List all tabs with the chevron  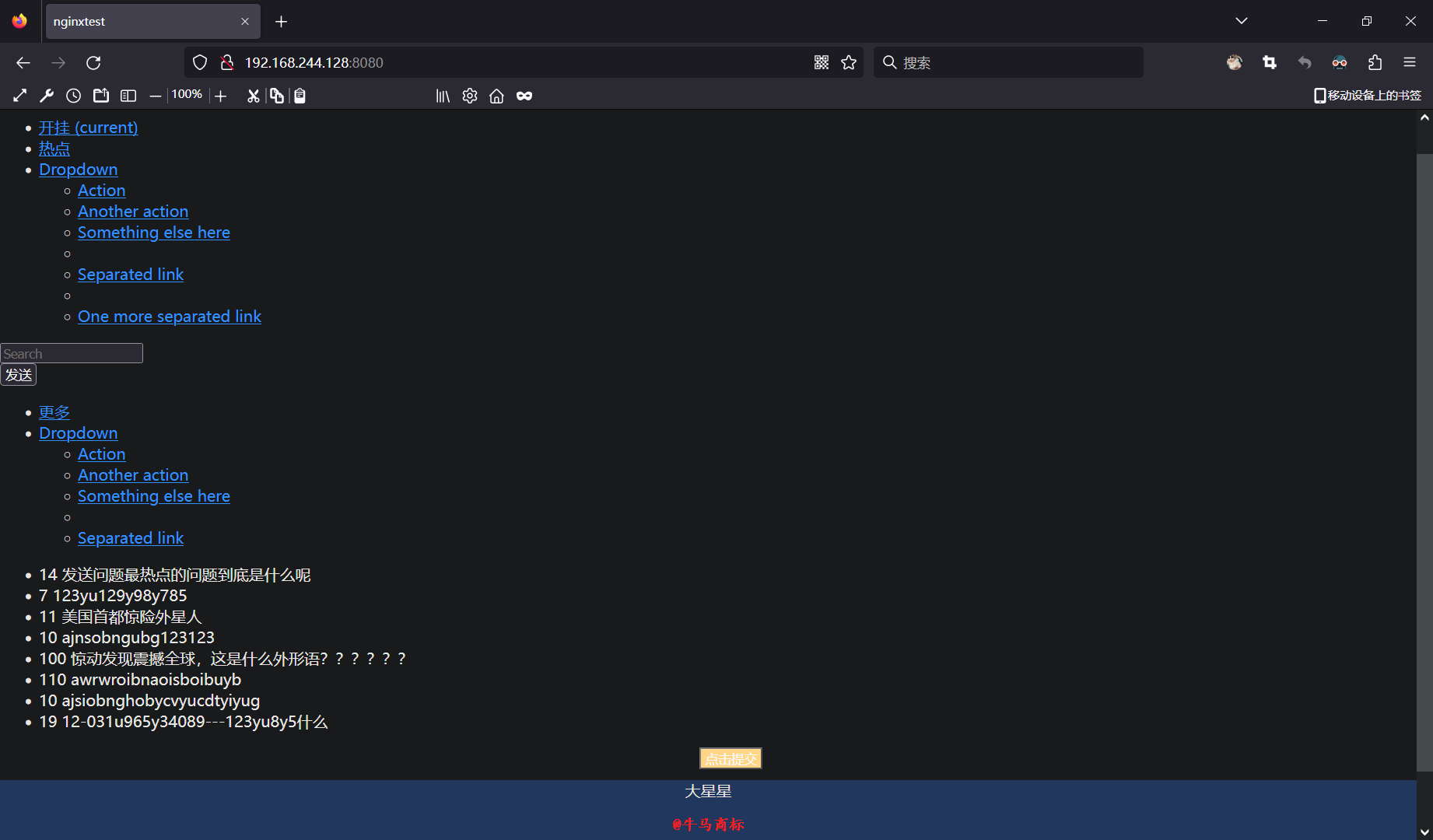[x=1242, y=21]
